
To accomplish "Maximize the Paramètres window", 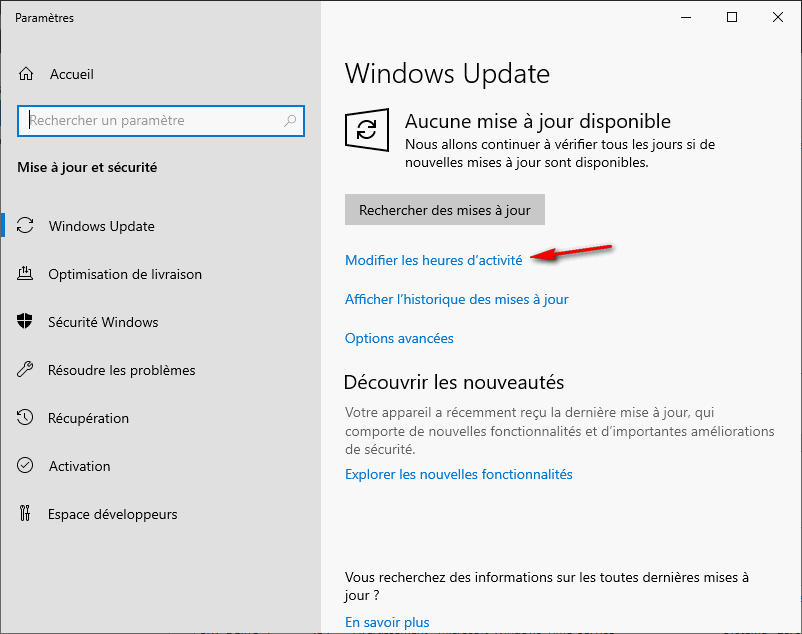I will pos(732,17).
